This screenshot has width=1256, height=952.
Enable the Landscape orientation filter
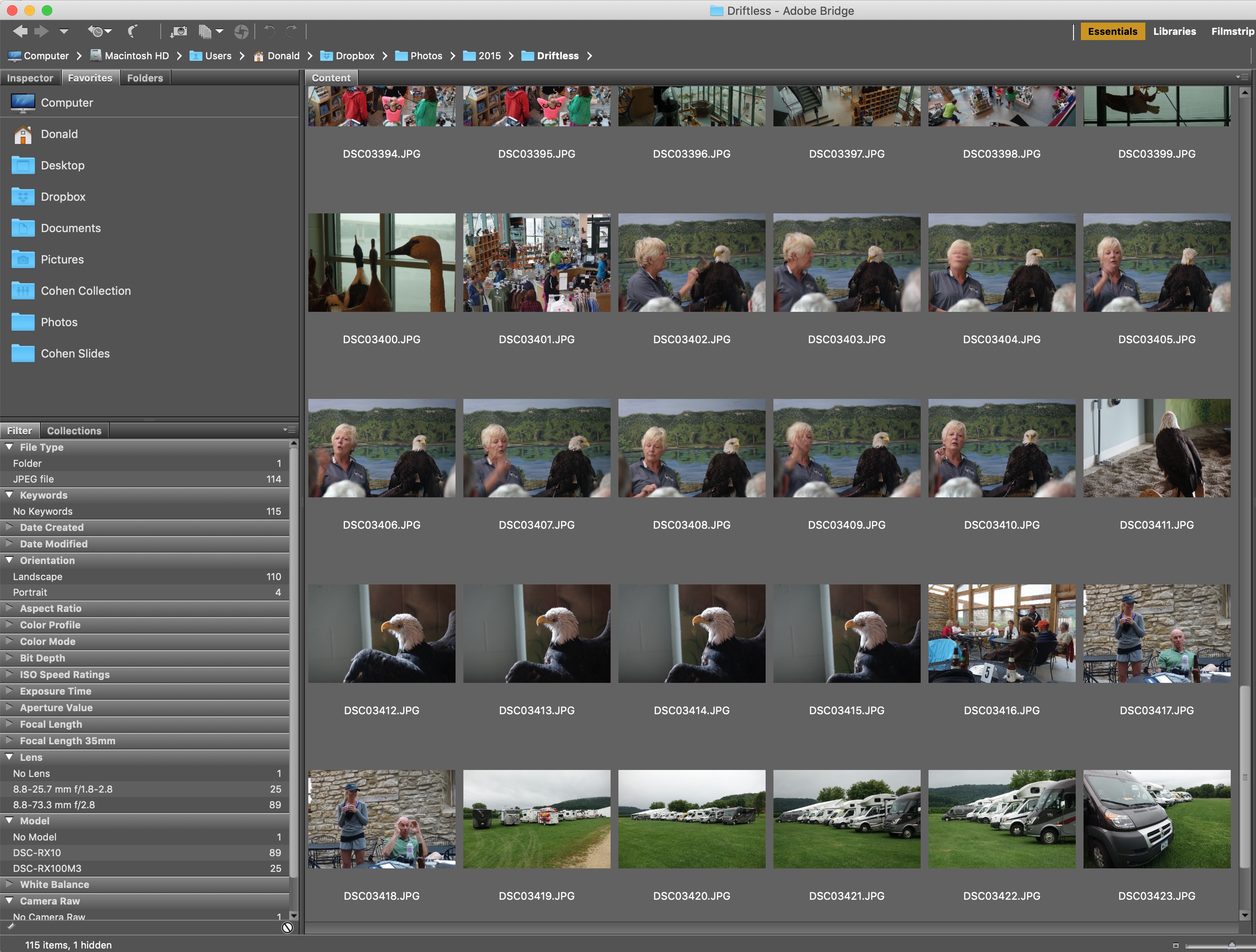37,576
